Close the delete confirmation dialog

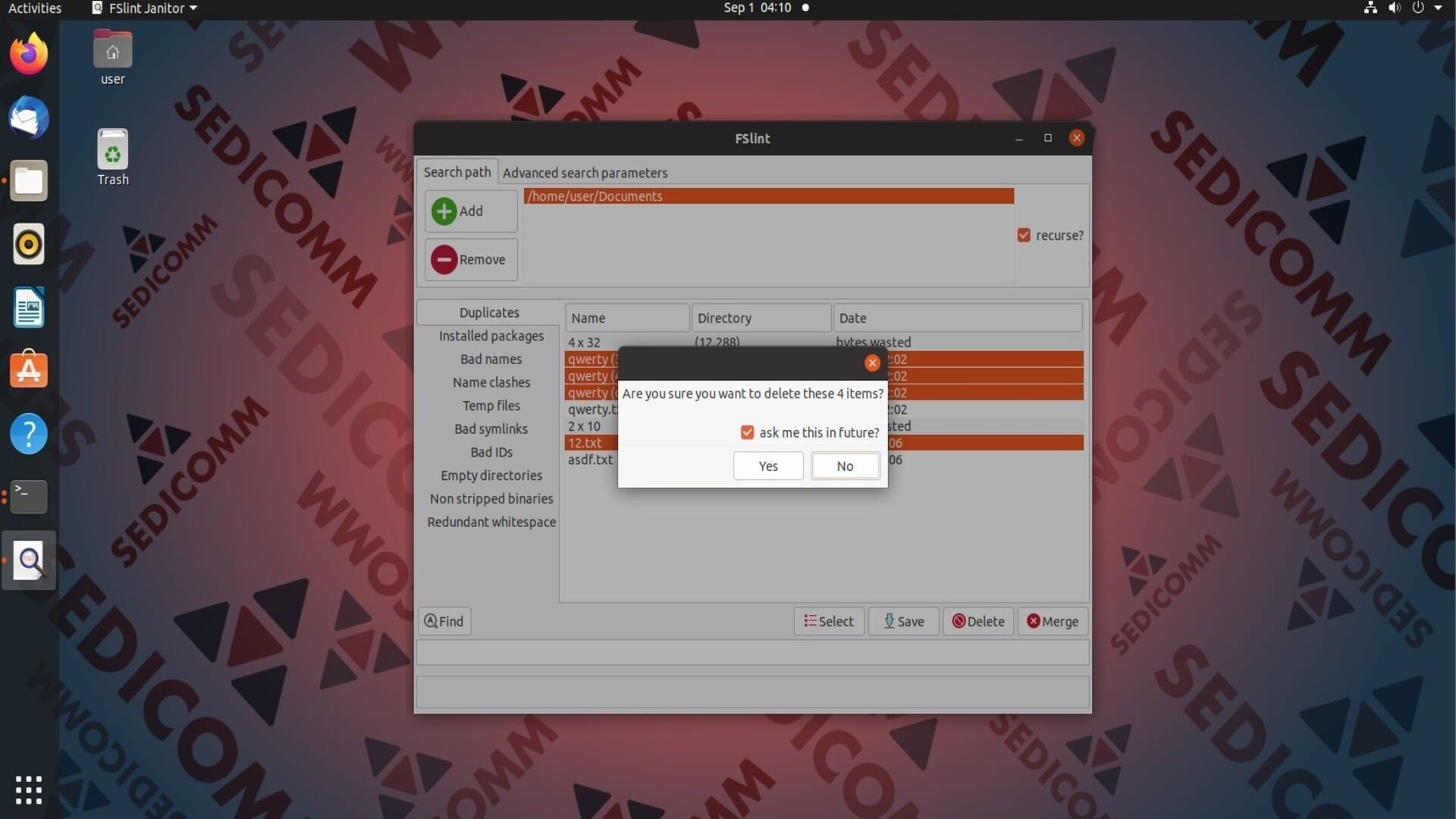[872, 363]
